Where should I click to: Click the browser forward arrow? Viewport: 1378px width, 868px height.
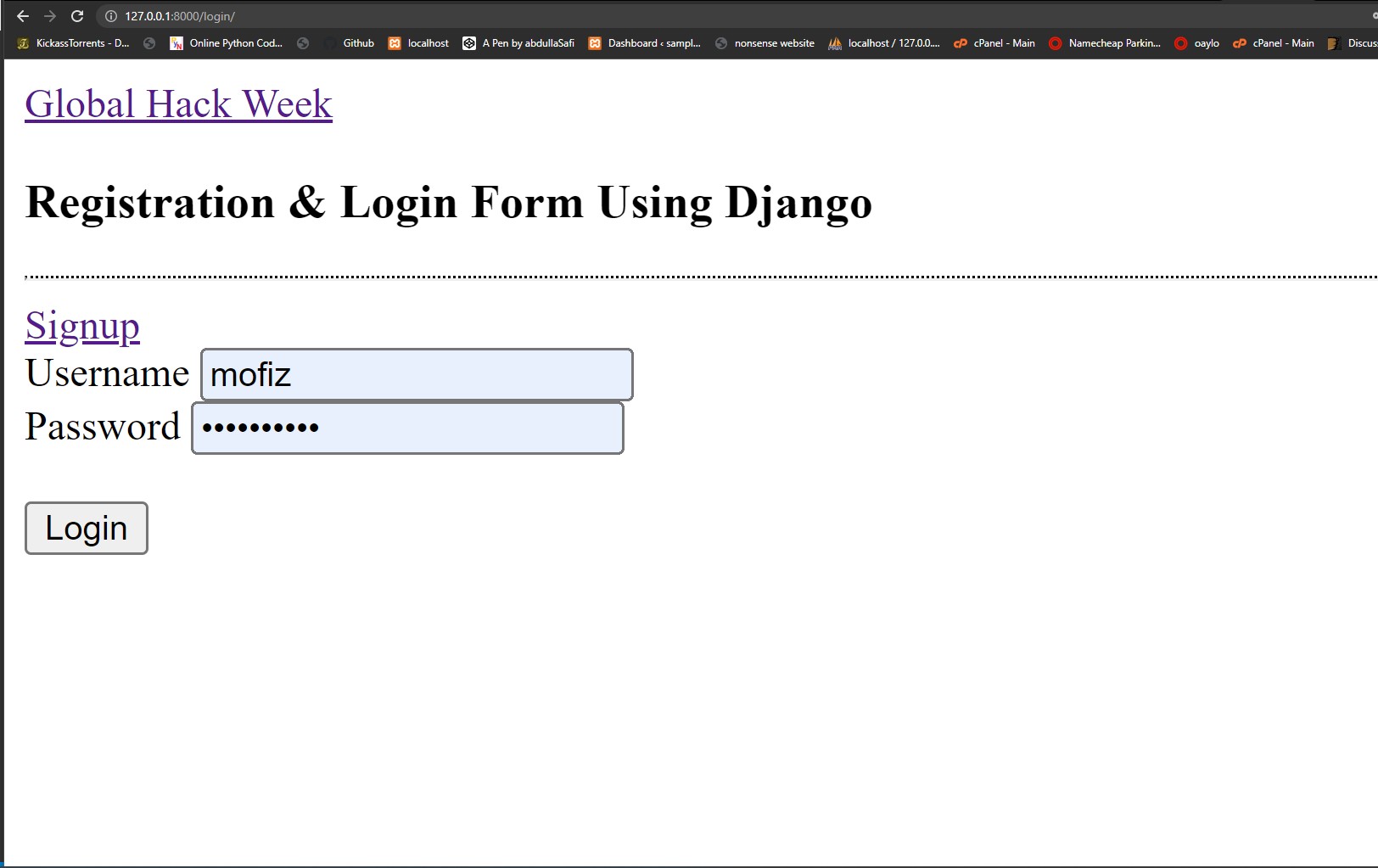click(x=50, y=16)
